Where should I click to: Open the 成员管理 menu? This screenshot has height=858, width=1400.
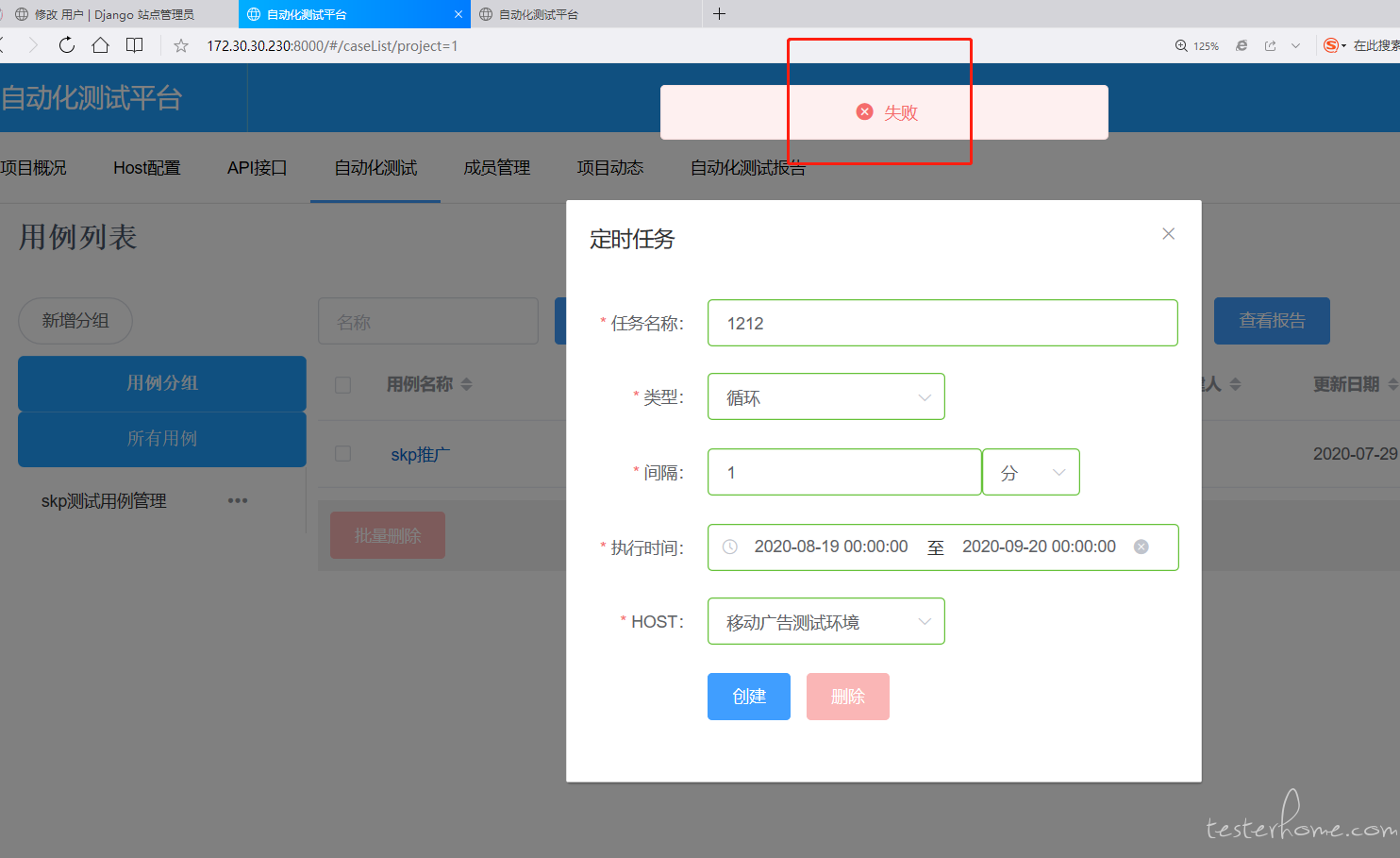tap(497, 167)
